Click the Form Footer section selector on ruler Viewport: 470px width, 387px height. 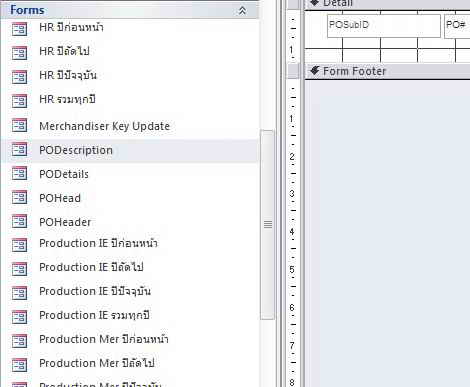(x=293, y=71)
